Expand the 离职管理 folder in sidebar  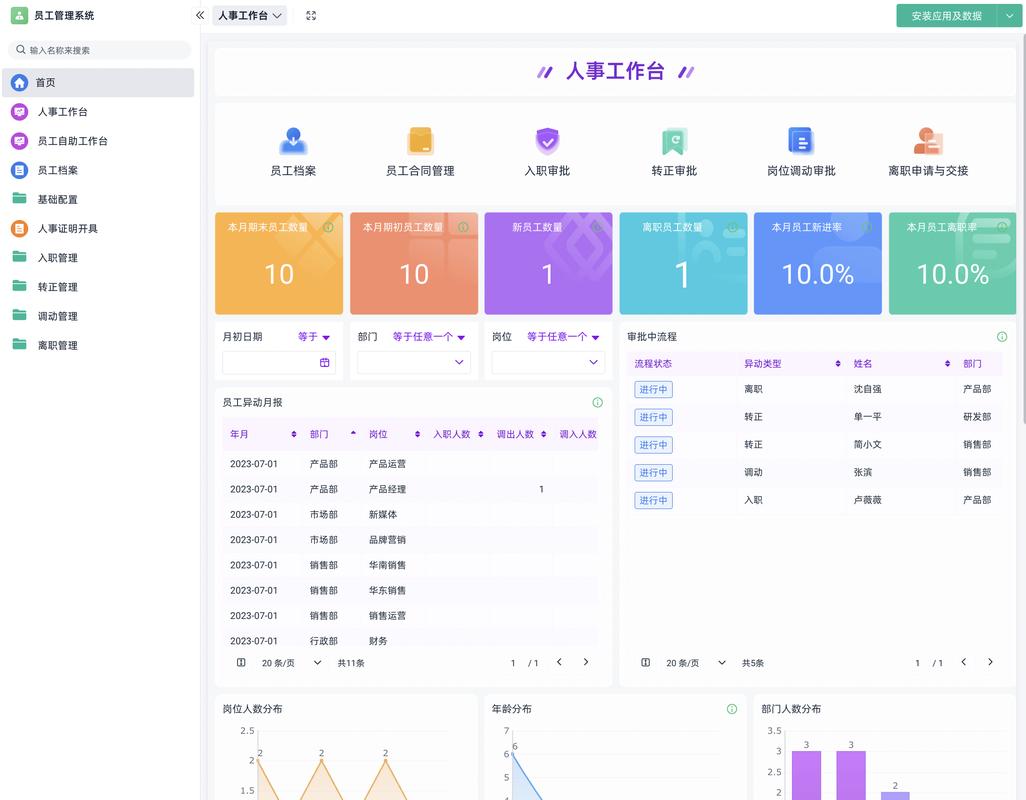point(98,345)
